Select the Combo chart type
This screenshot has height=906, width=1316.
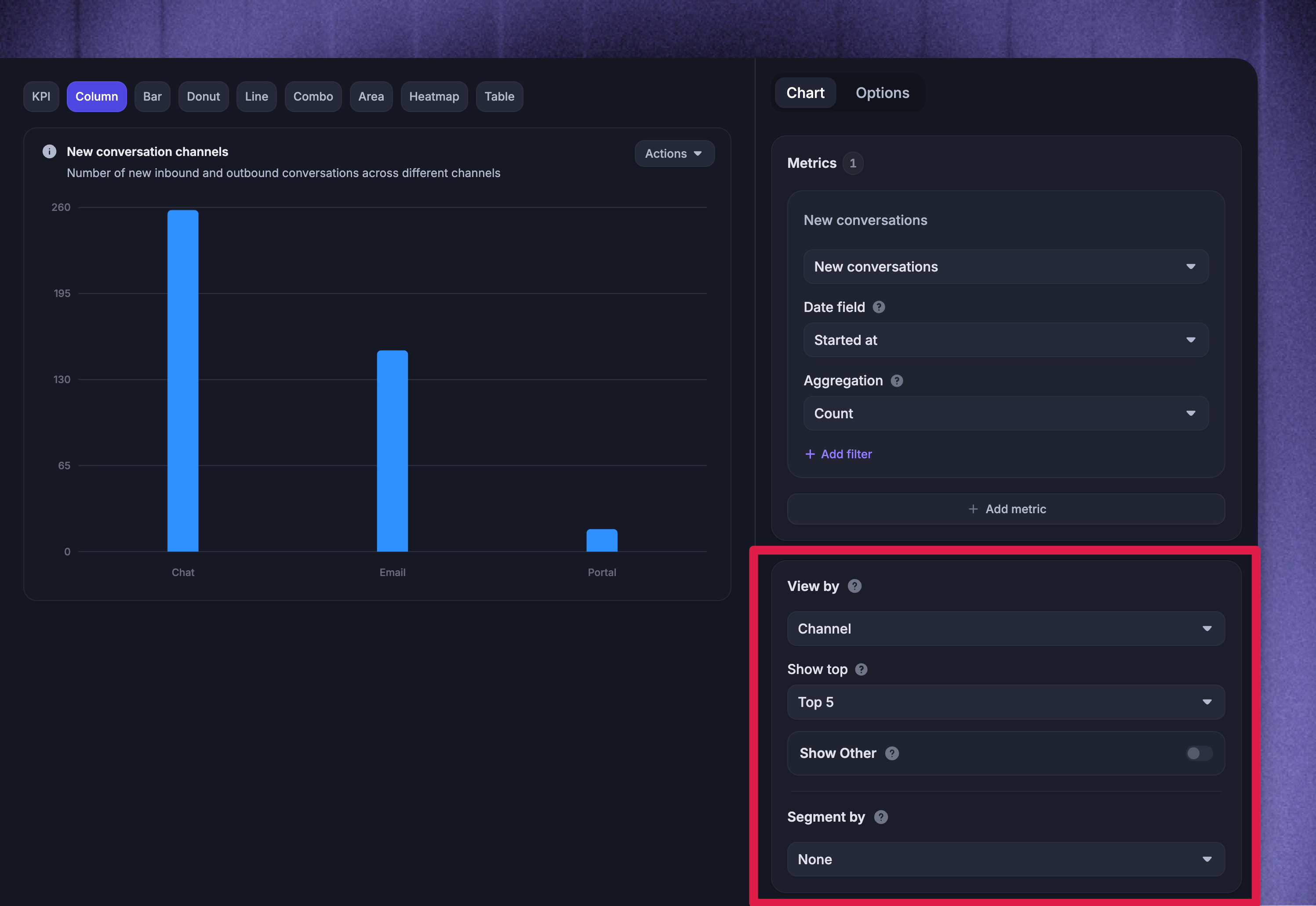pos(313,97)
